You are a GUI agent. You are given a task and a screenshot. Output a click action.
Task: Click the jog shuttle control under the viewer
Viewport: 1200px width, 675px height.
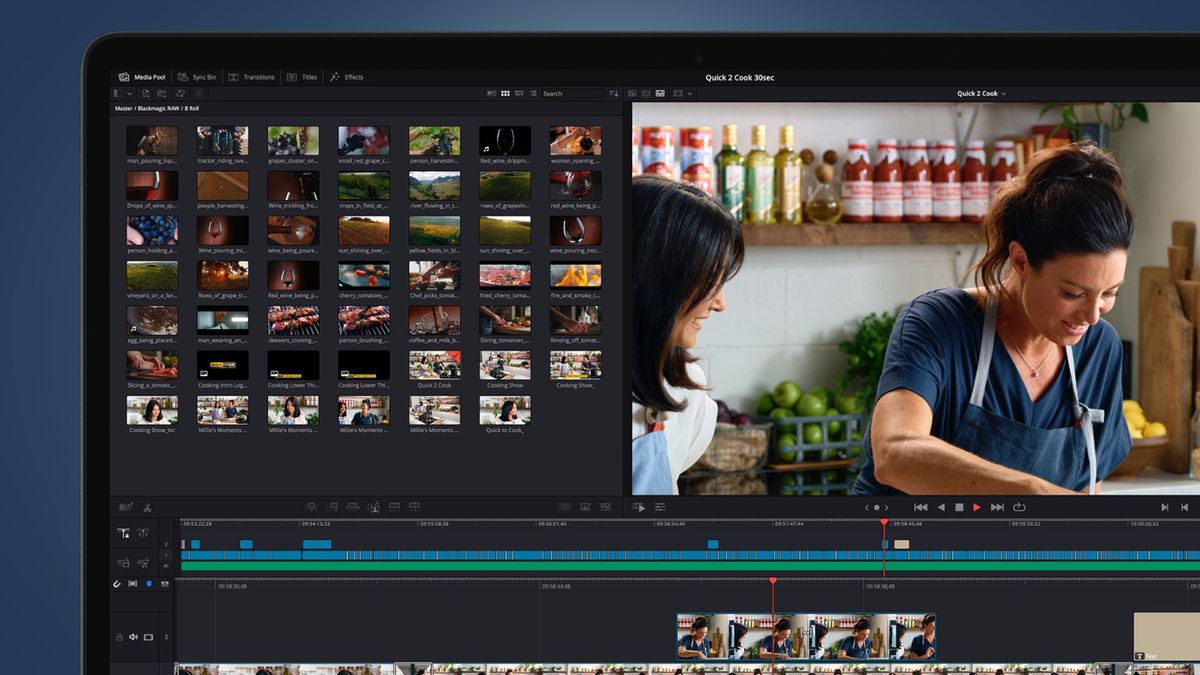point(876,507)
